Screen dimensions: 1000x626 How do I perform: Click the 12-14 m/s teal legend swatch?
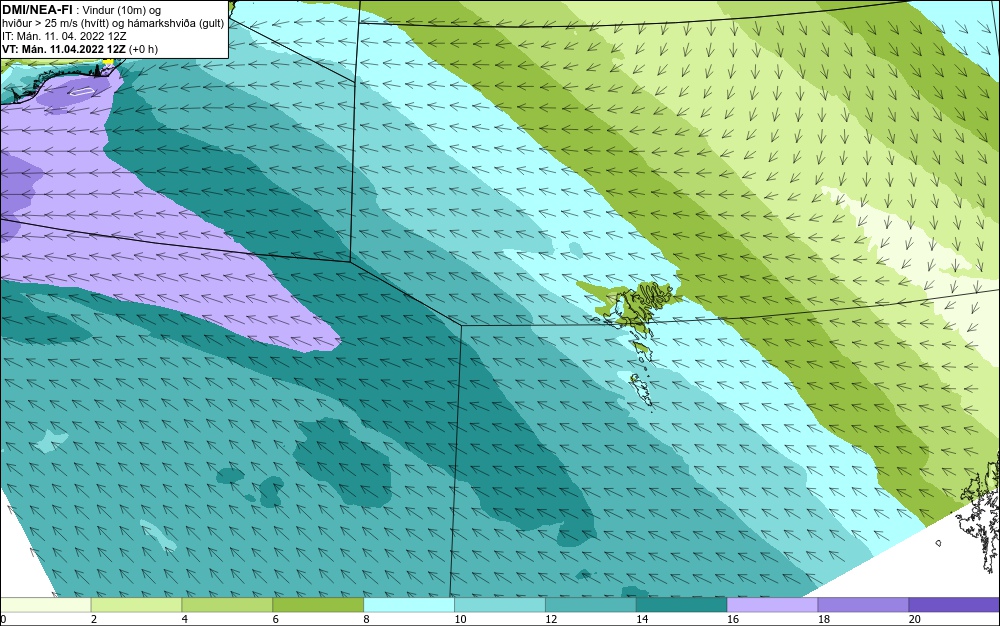[x=591, y=604]
